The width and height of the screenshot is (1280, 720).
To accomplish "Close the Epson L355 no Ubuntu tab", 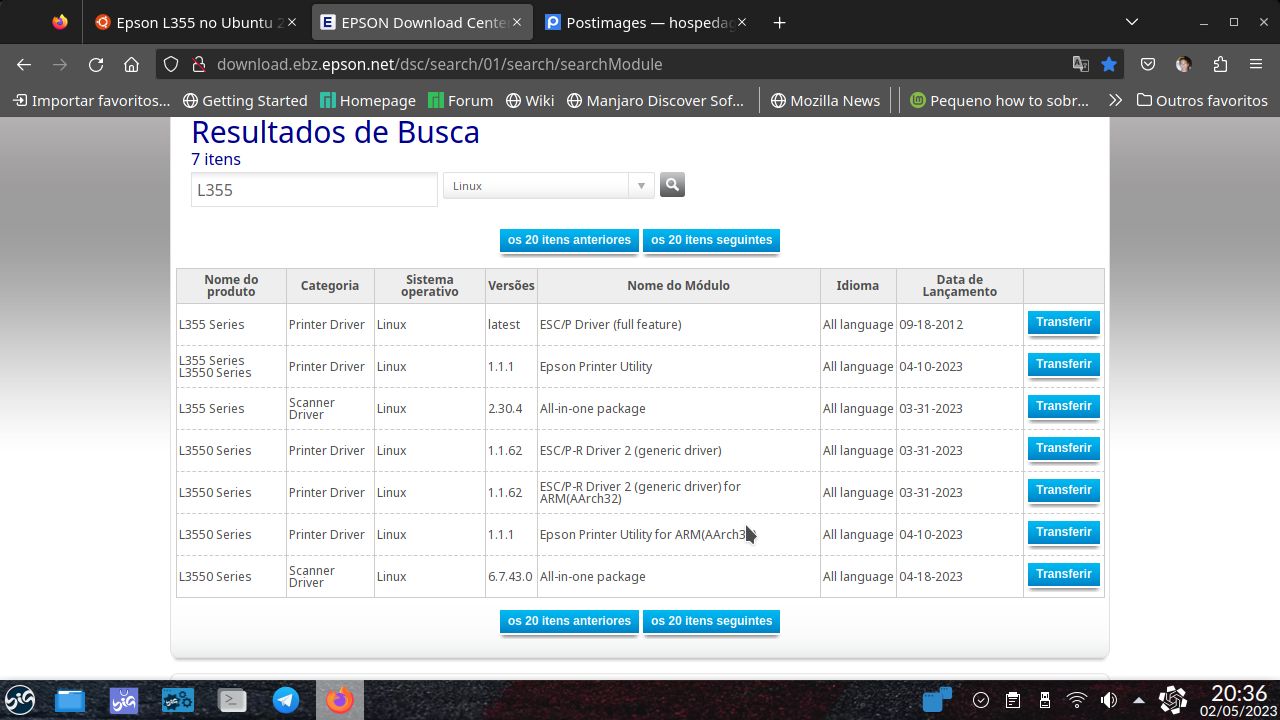I will (292, 22).
